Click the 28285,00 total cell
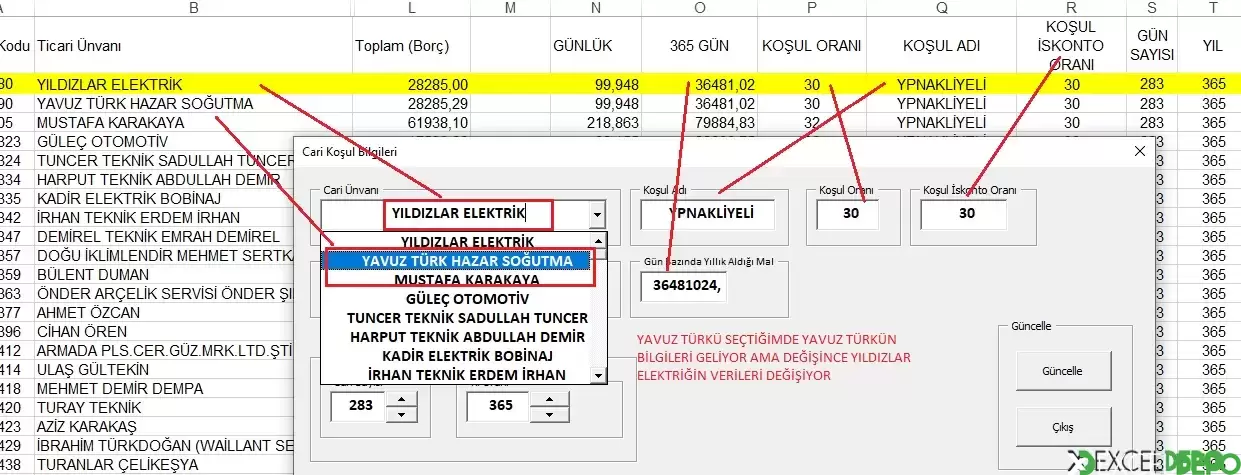Screen dimensions: 1241x475 [x=411, y=84]
